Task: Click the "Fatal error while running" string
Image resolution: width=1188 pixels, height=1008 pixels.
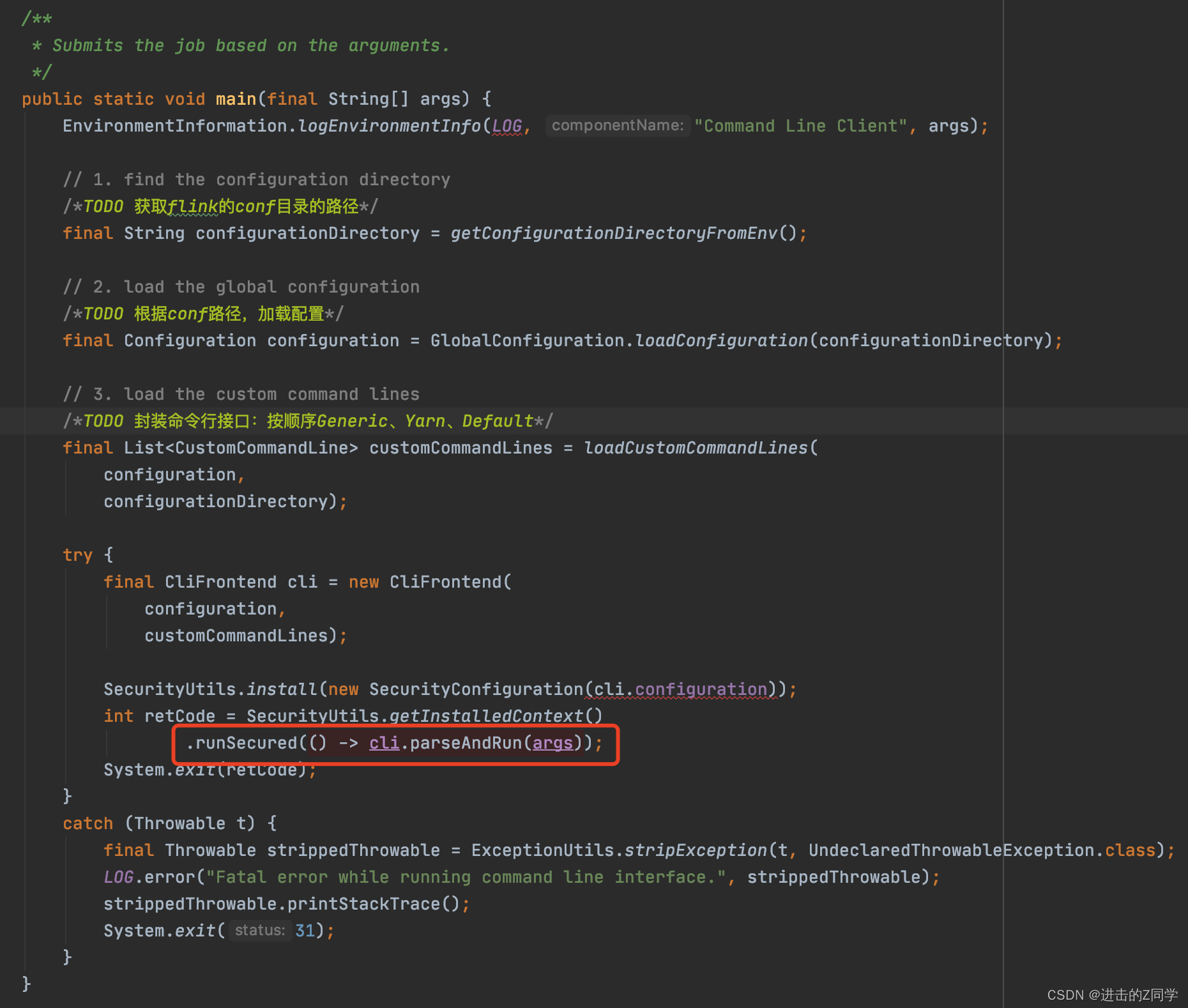Action: 466,877
